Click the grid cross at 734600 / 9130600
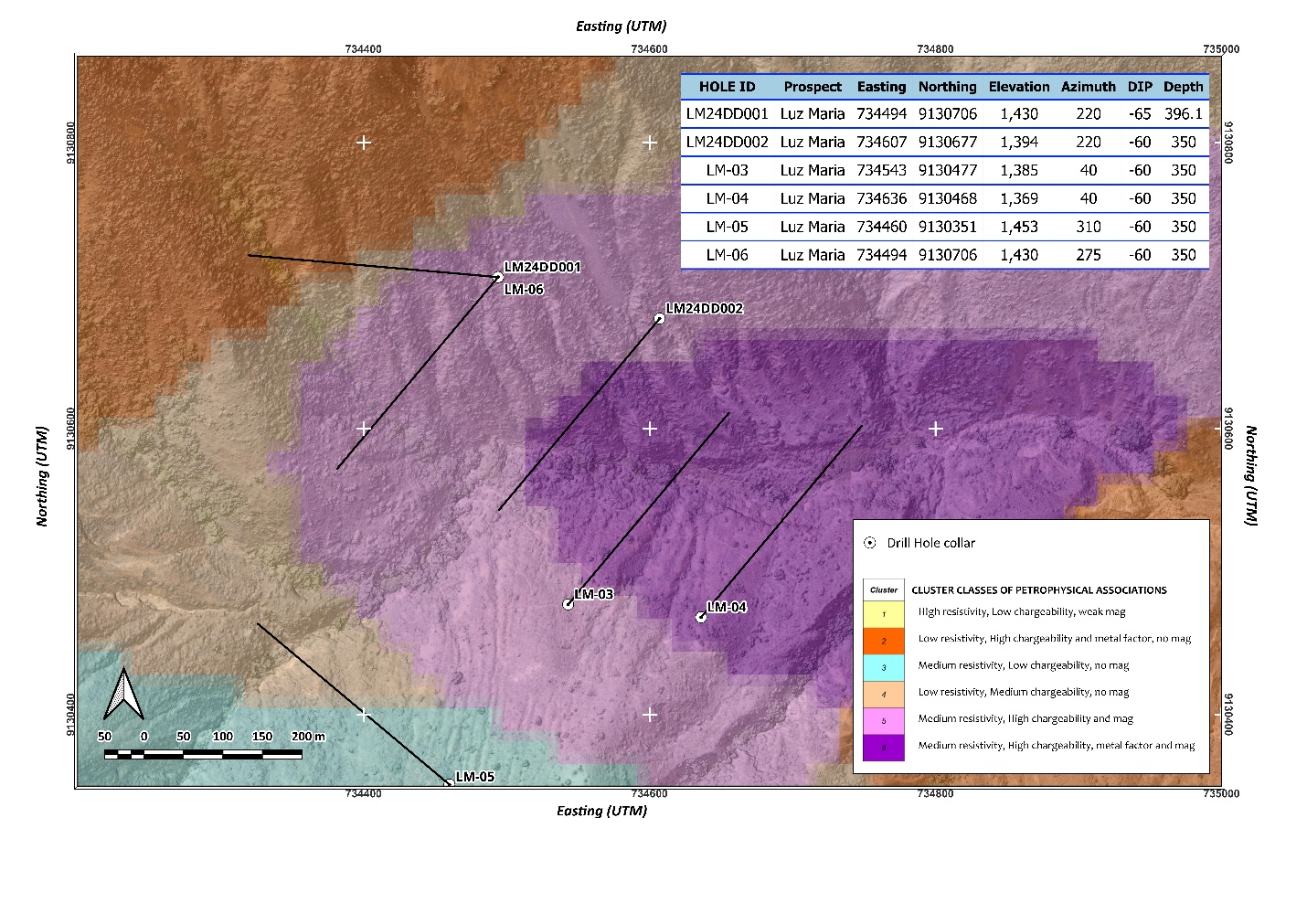1307x924 pixels. point(650,428)
